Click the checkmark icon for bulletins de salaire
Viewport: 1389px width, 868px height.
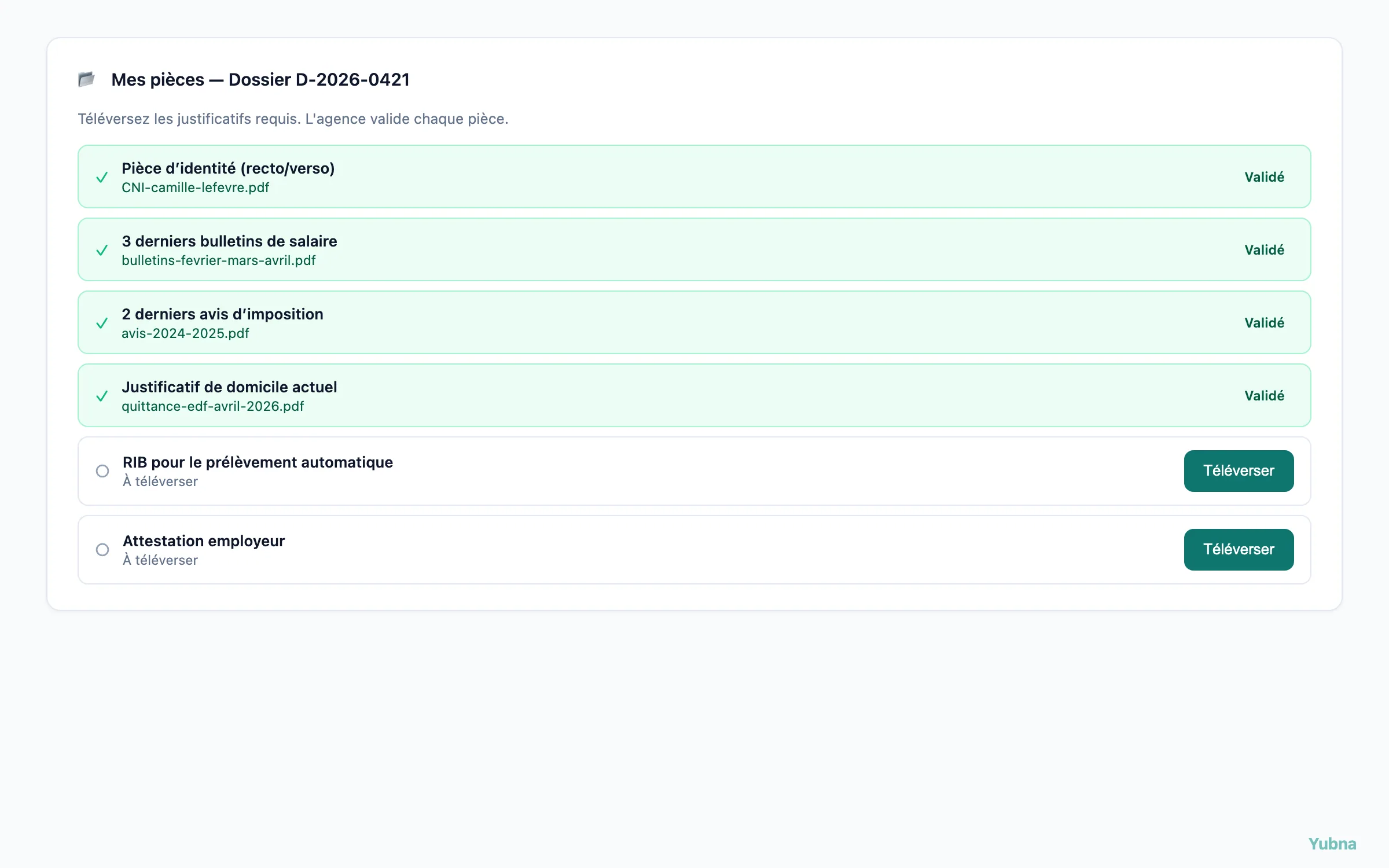[102, 250]
